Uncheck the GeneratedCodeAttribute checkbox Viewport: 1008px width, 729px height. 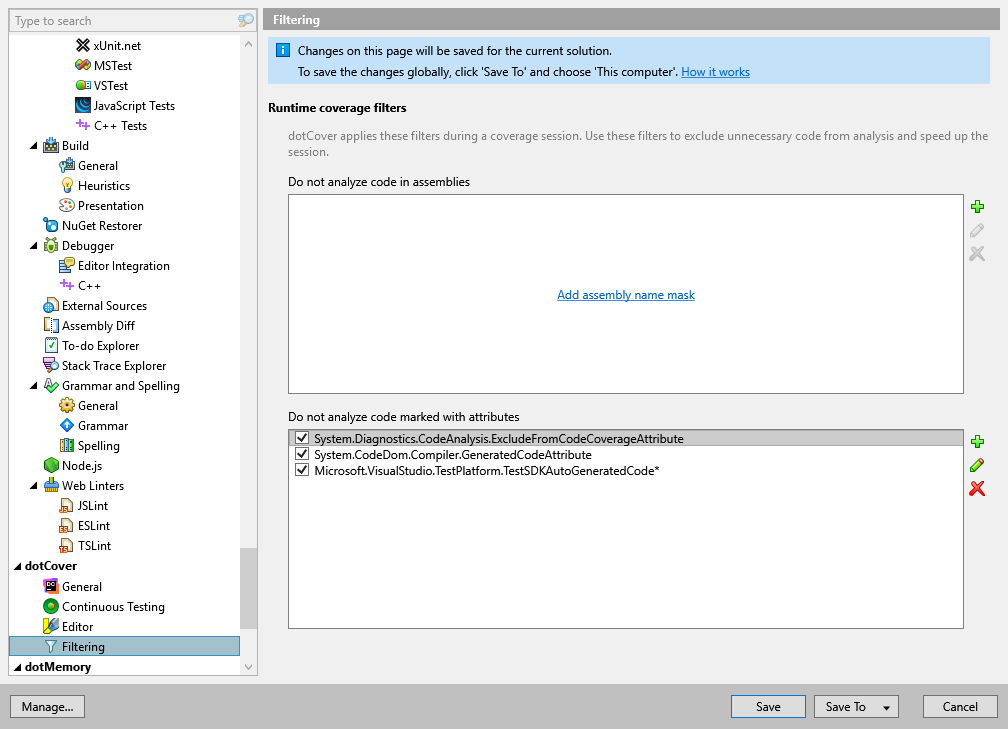click(x=302, y=454)
